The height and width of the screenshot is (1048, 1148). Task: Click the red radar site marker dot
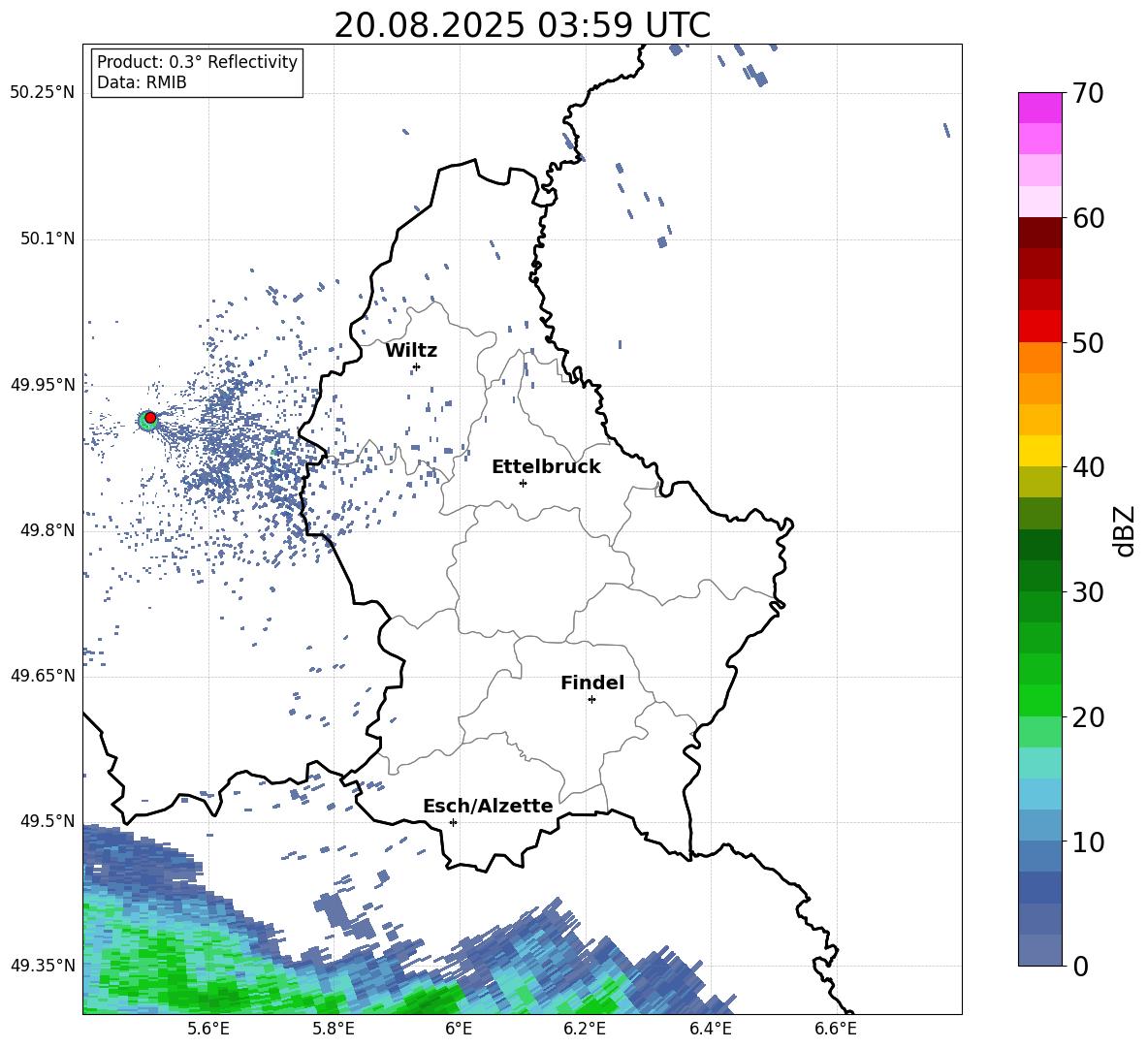150,417
